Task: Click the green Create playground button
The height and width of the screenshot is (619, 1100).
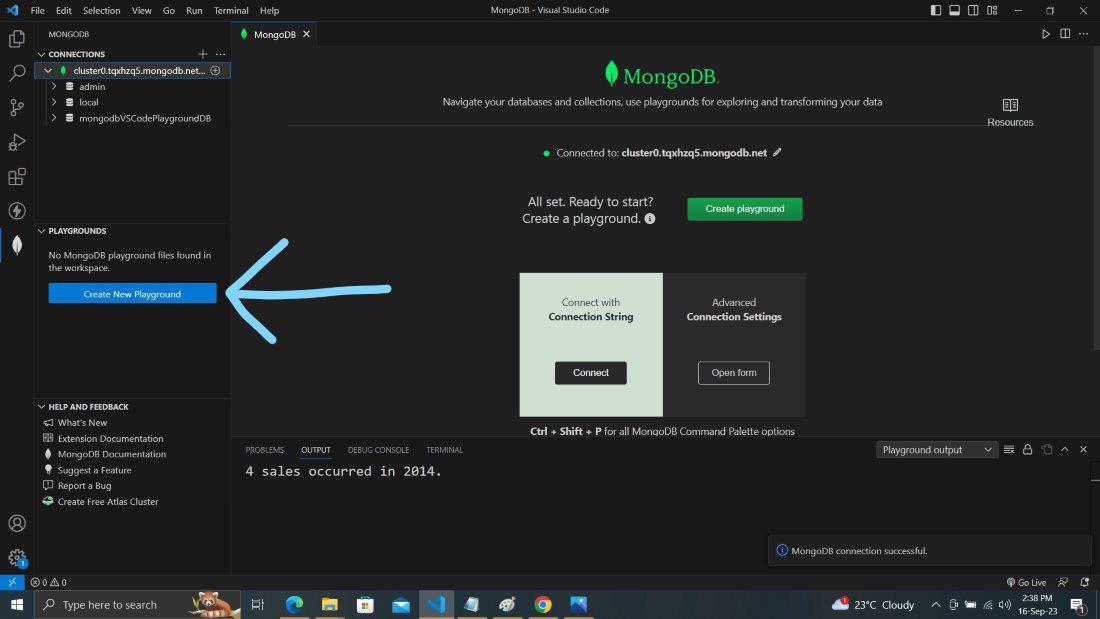Action: click(x=745, y=209)
